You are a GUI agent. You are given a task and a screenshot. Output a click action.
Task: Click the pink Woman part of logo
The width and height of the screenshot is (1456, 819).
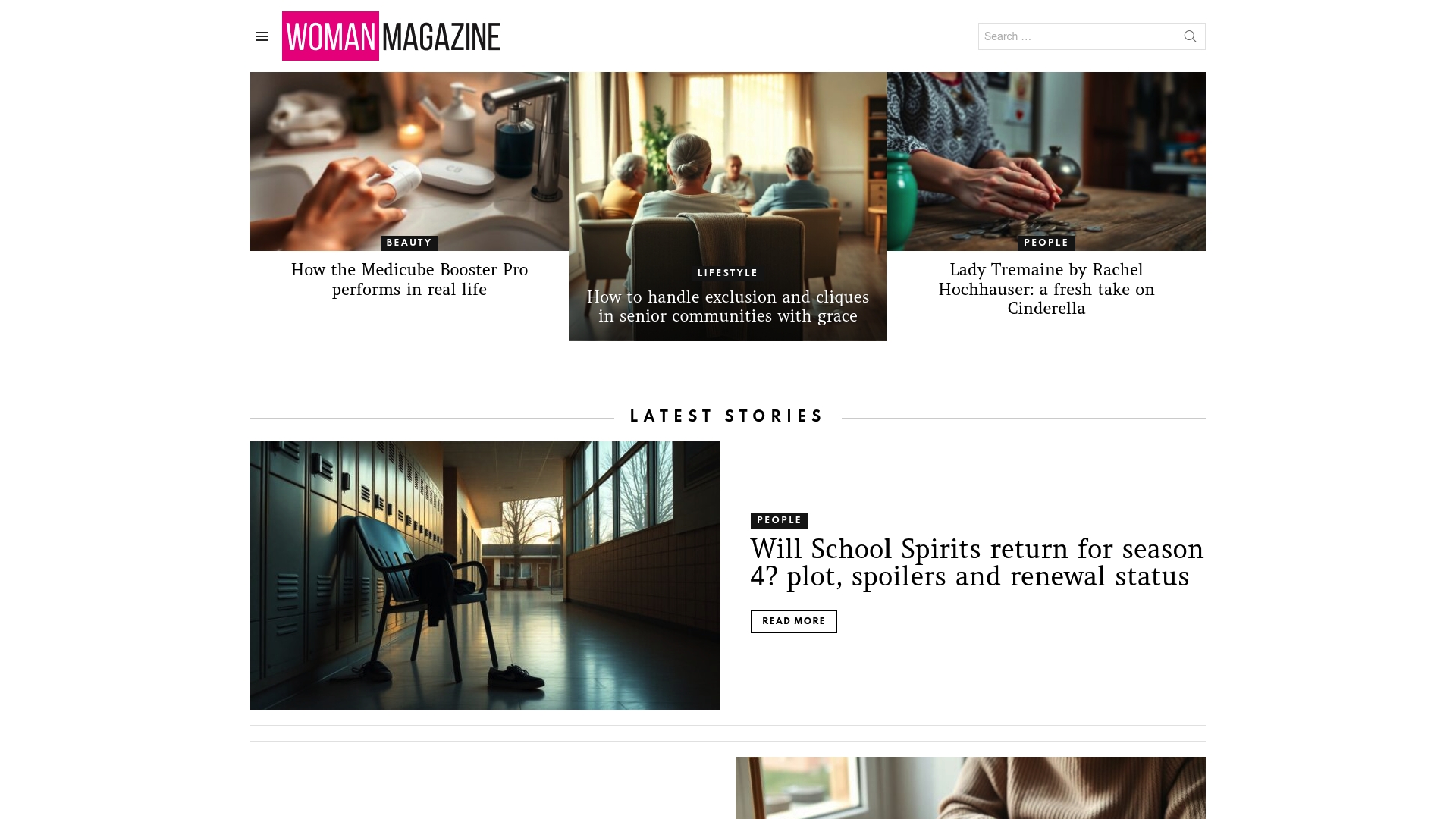(331, 36)
